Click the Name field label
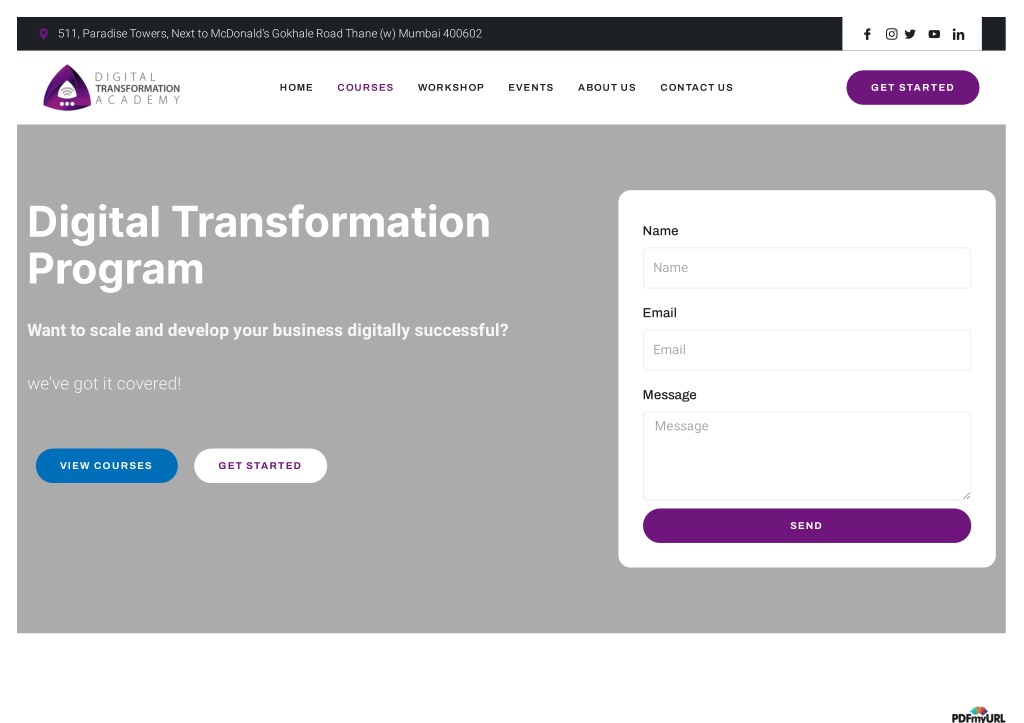Image resolution: width=1024 pixels, height=723 pixels. click(x=660, y=231)
